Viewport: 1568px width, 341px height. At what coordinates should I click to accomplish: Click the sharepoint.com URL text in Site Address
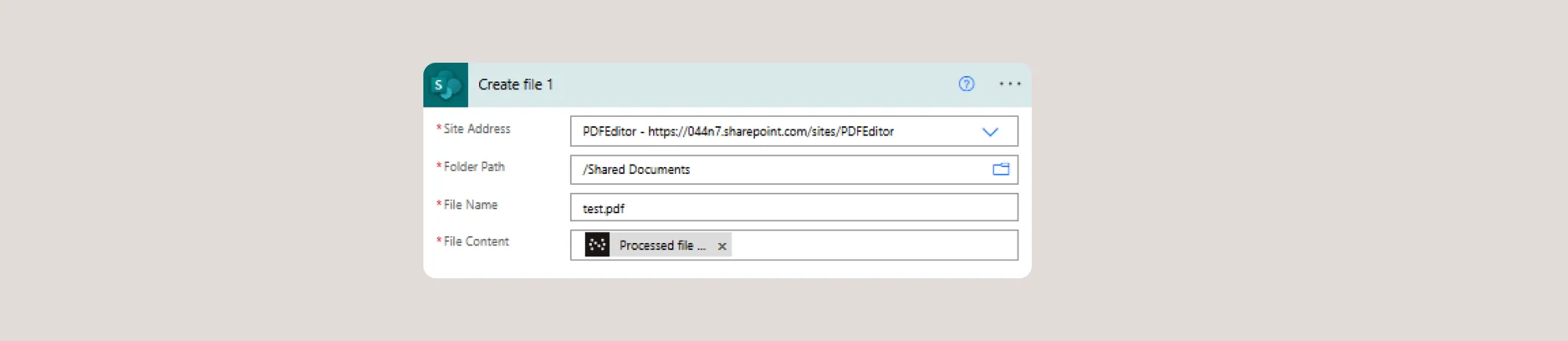click(770, 132)
